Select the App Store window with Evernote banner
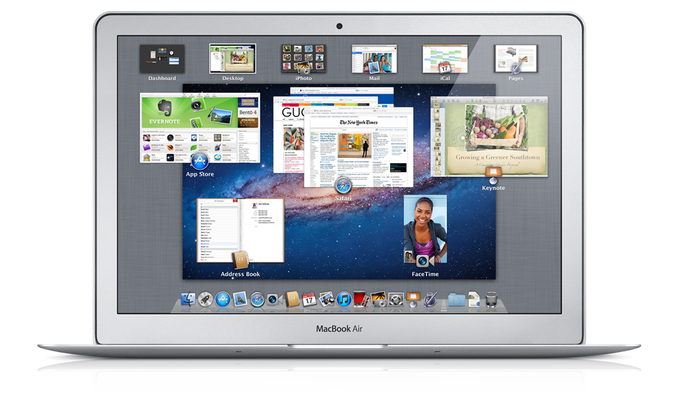The width and height of the screenshot is (680, 399). coord(200,128)
